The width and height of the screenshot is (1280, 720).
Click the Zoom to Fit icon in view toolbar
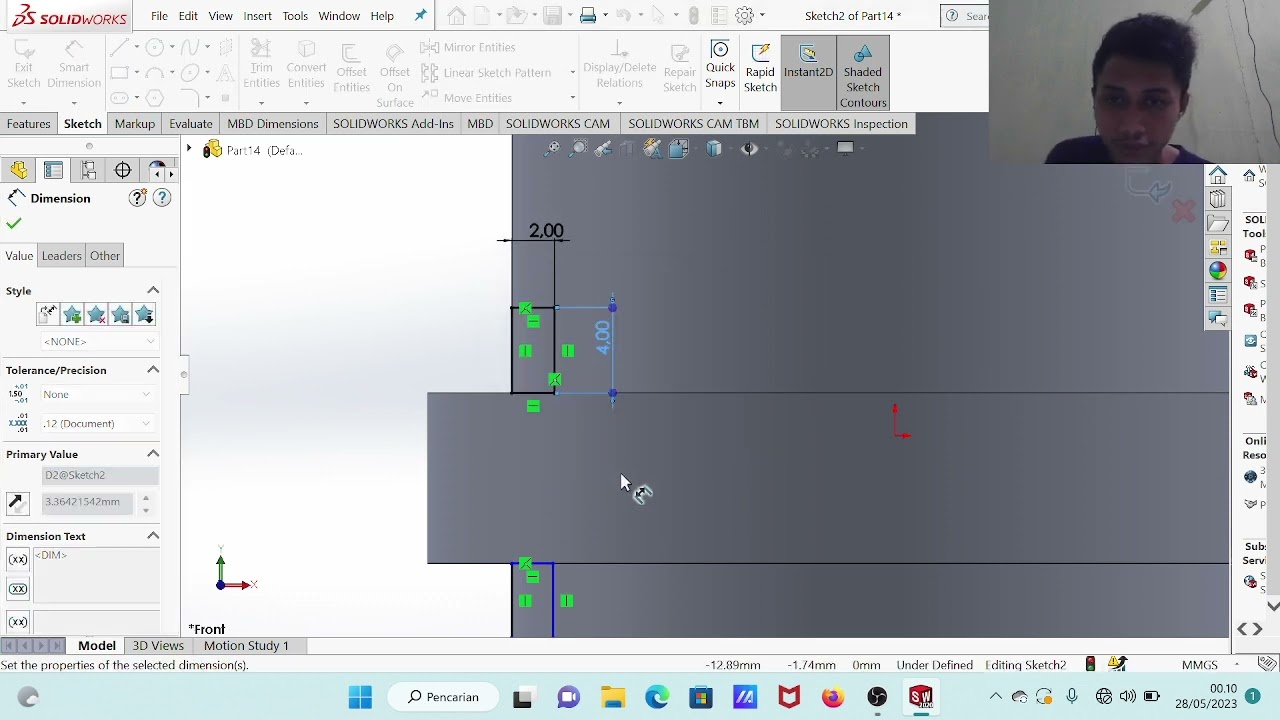point(553,149)
